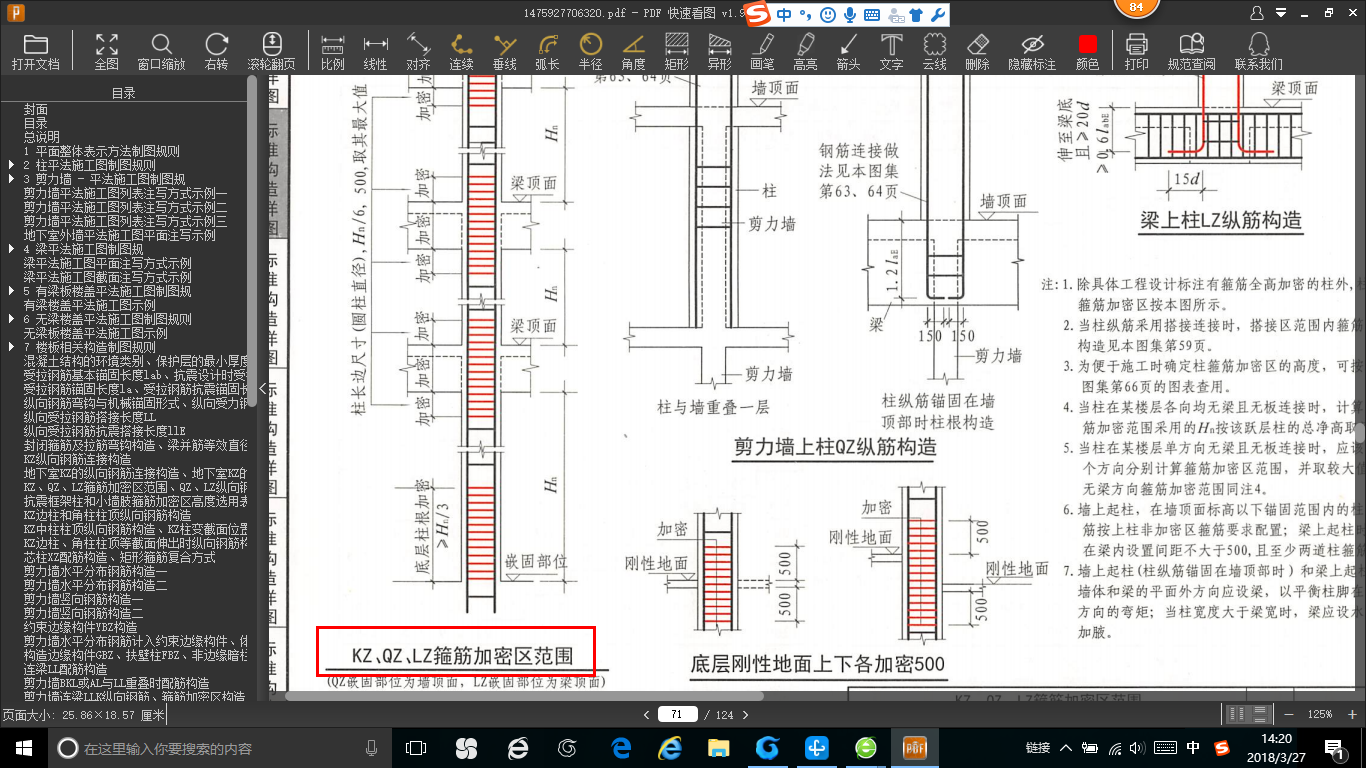Select the 画笔 pen tool
Image resolution: width=1366 pixels, height=768 pixels.
[763, 51]
